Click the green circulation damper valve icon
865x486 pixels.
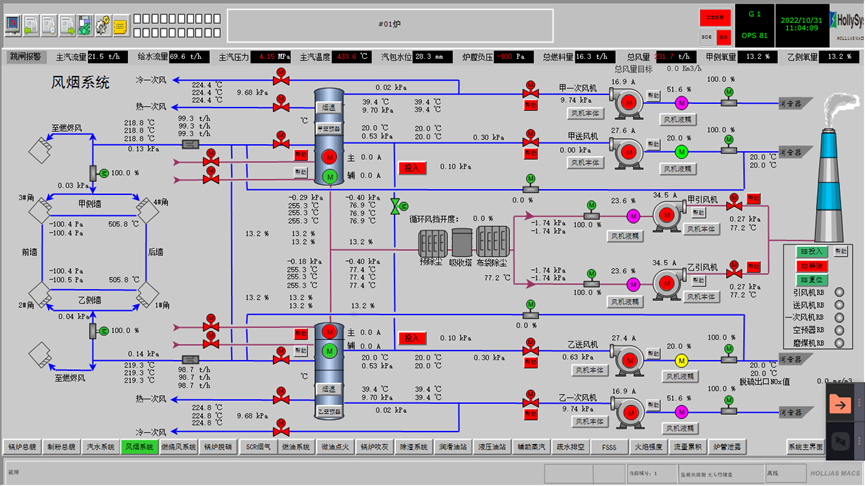395,206
